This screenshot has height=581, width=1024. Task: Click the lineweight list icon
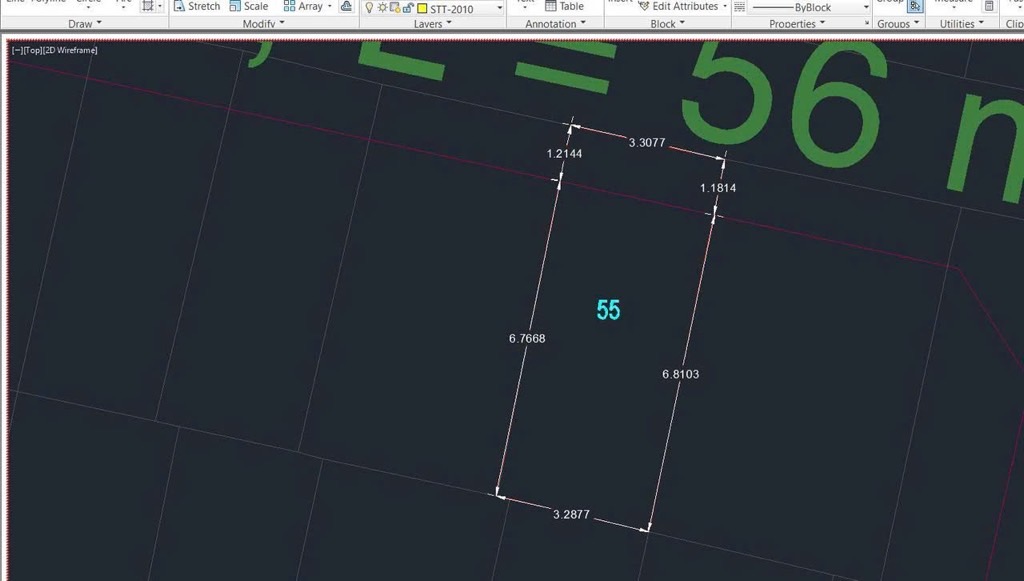[x=739, y=7]
